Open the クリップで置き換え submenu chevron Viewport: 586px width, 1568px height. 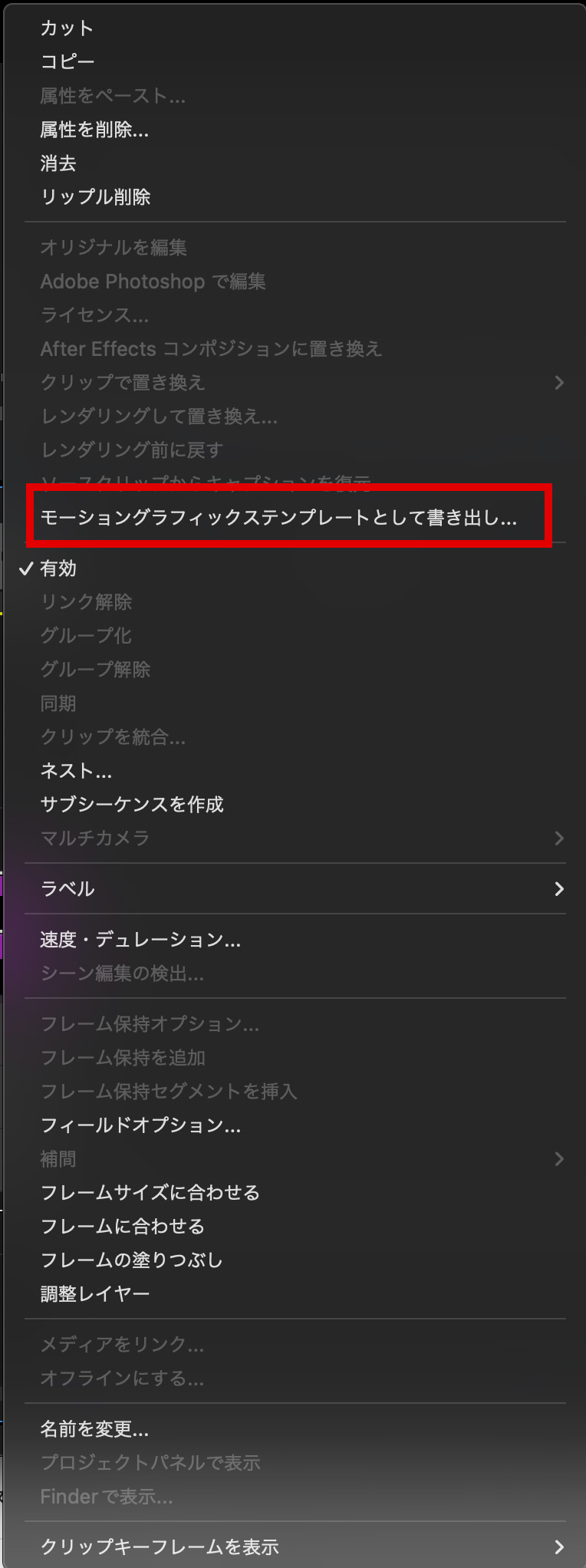click(559, 383)
